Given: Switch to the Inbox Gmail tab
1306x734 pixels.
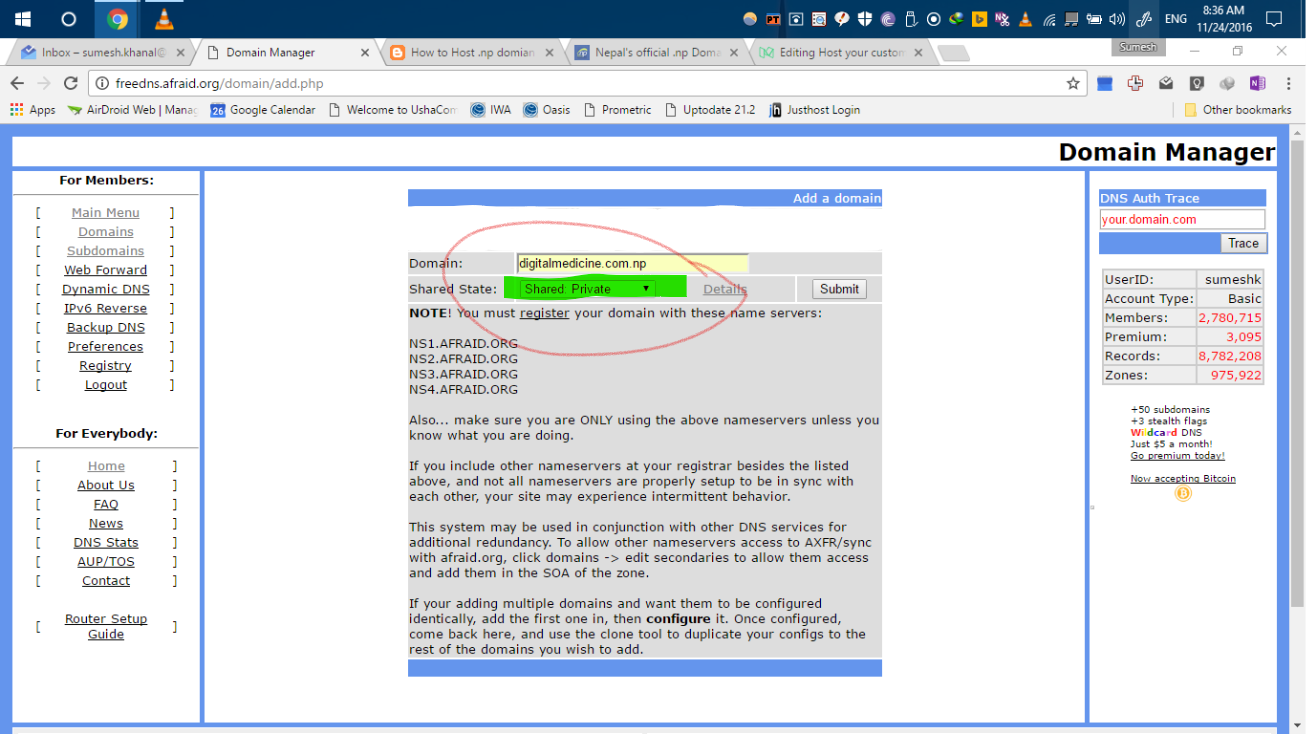Looking at the screenshot, I should pos(102,52).
